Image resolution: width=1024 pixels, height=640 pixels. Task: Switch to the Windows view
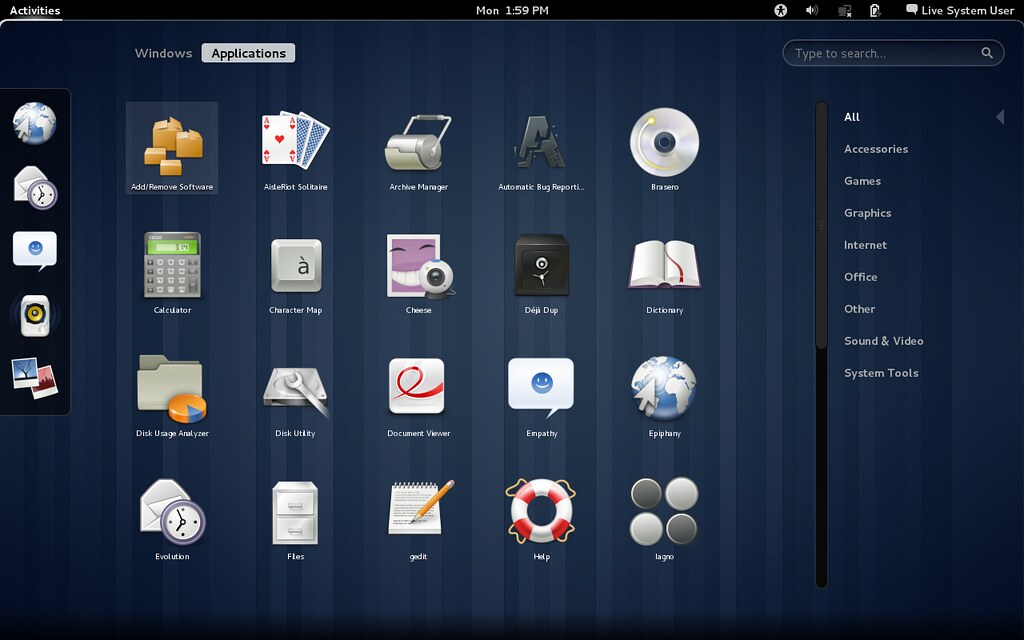[163, 53]
